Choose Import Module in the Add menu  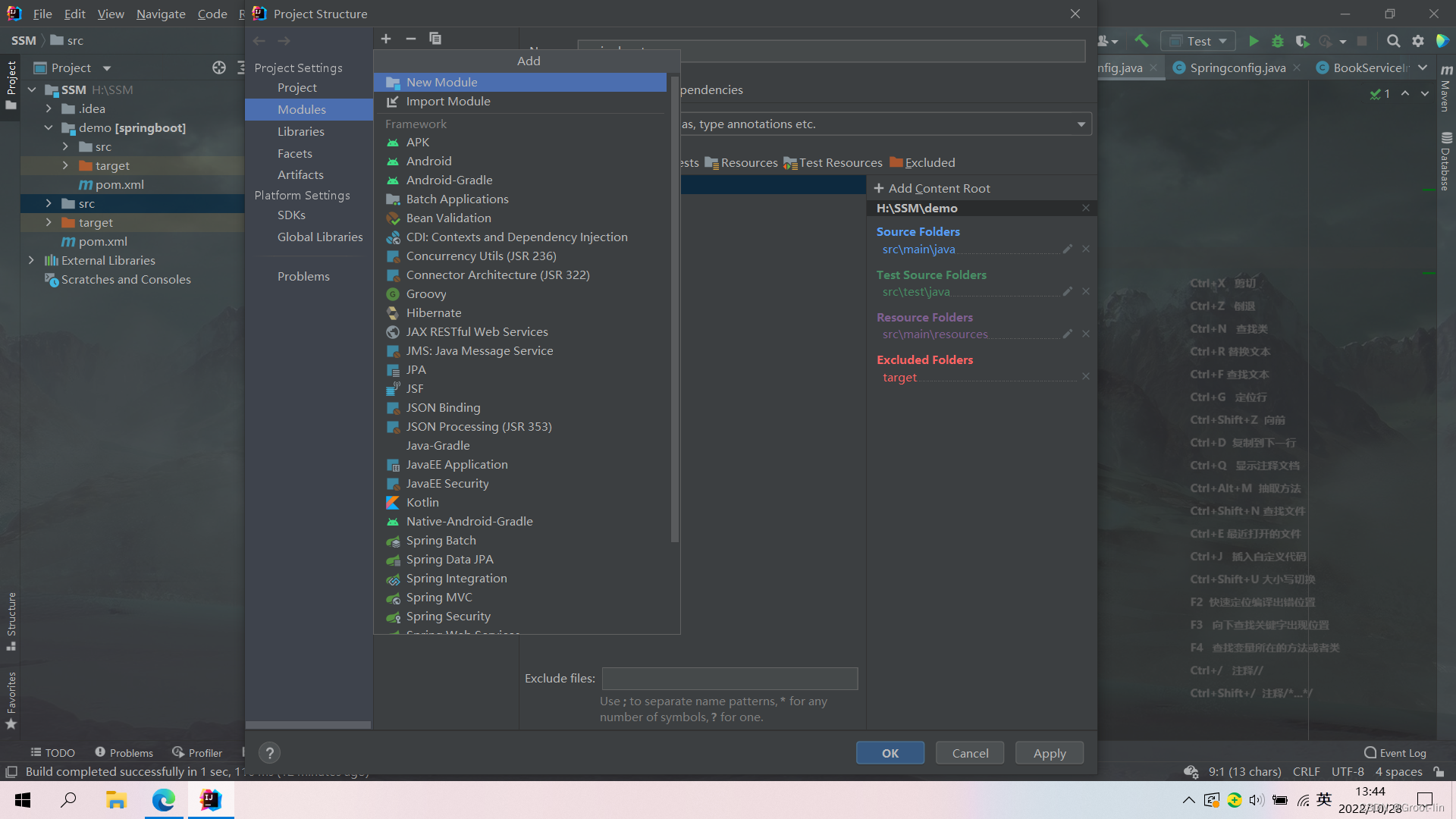click(x=520, y=101)
